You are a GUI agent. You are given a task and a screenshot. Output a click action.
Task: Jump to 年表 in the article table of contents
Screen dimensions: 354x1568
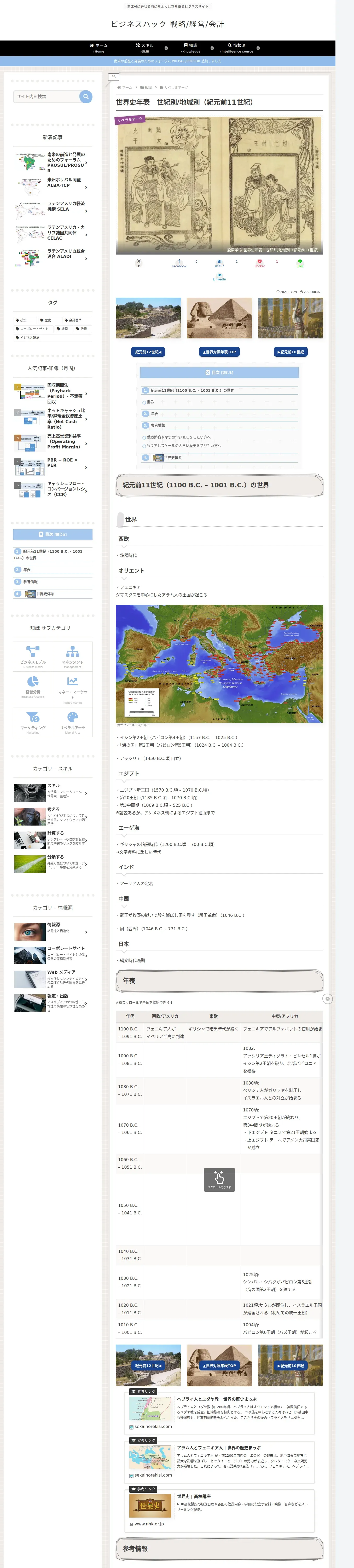154,413
